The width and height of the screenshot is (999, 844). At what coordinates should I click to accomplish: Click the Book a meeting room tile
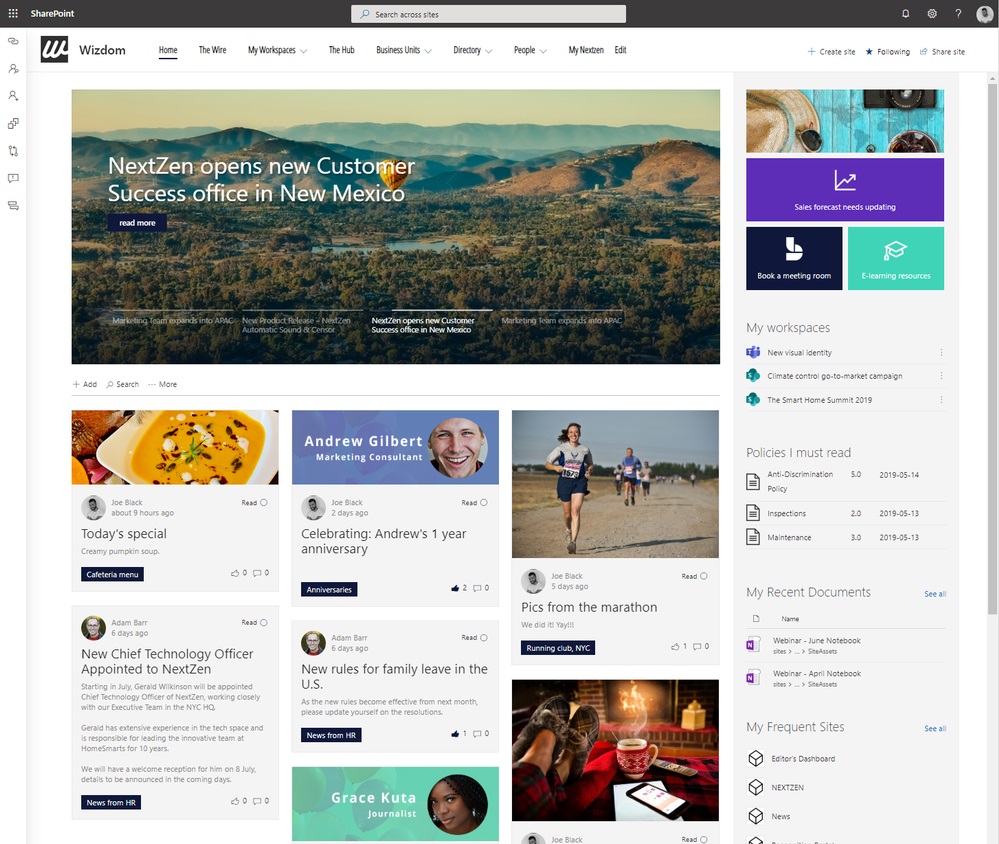point(794,258)
